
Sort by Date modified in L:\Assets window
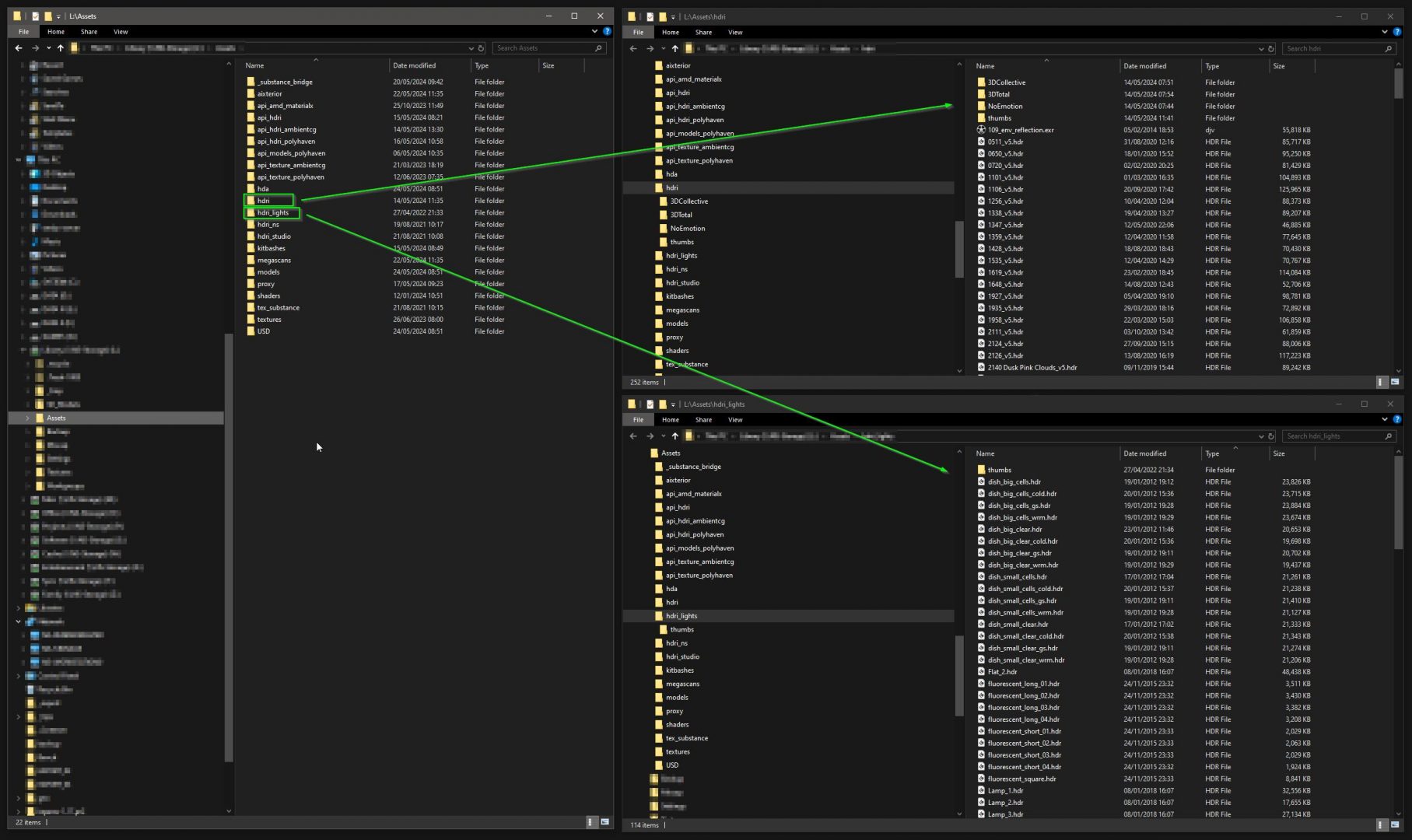[414, 66]
